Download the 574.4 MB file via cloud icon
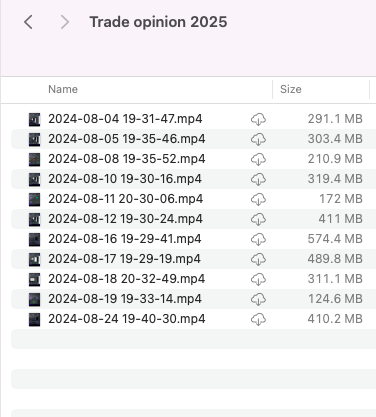Screen dimensions: 376x417 click(258, 239)
